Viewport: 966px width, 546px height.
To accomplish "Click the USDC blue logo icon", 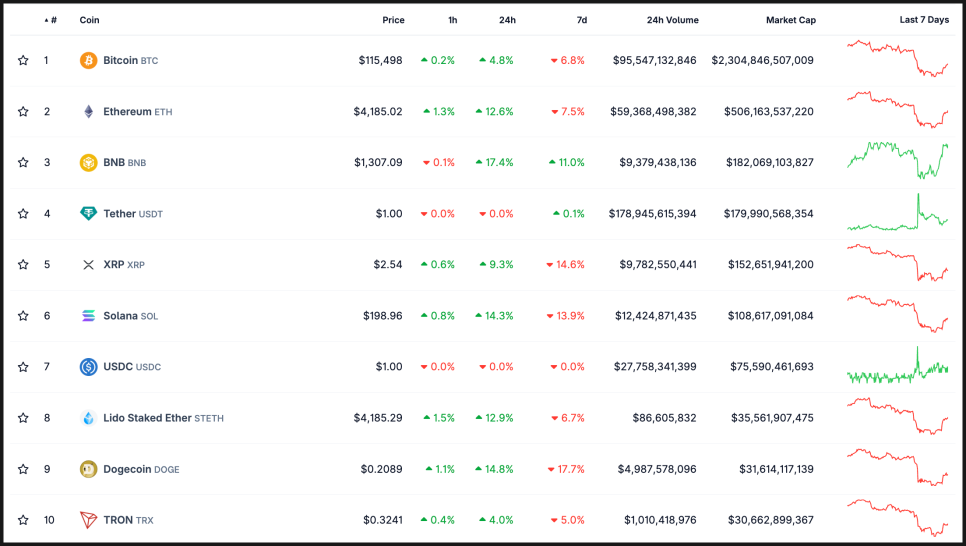I will tap(88, 367).
